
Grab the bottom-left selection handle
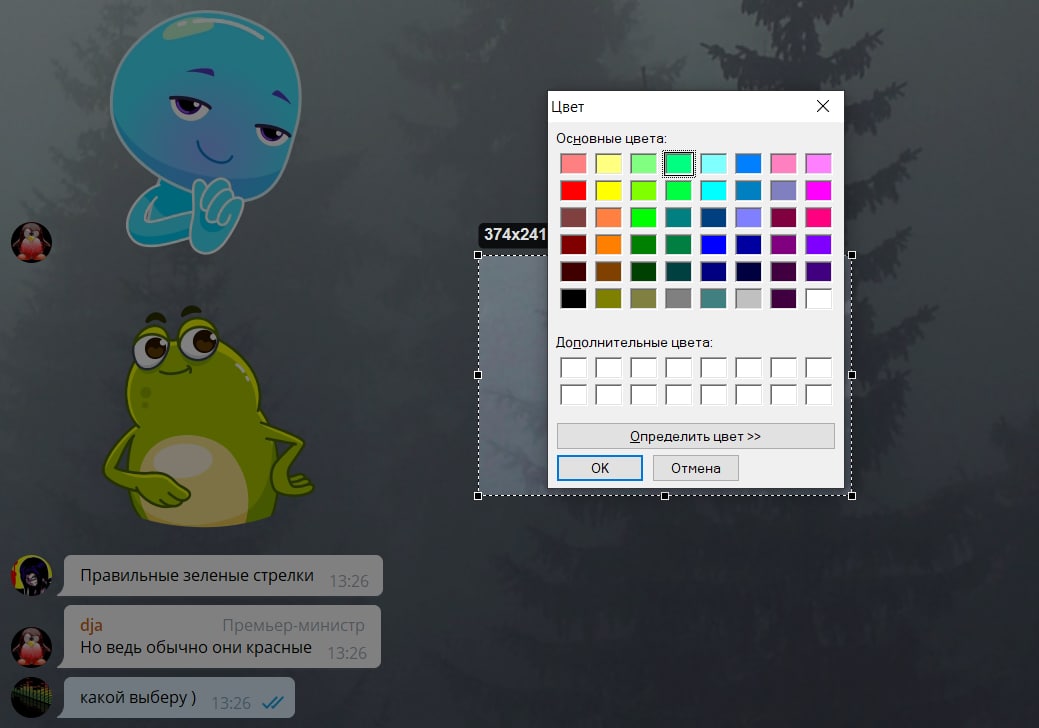pyautogui.click(x=478, y=495)
